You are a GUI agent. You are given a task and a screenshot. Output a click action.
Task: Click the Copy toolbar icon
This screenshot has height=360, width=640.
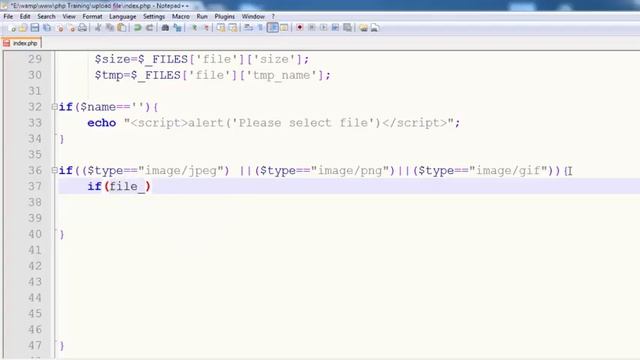coord(110,28)
